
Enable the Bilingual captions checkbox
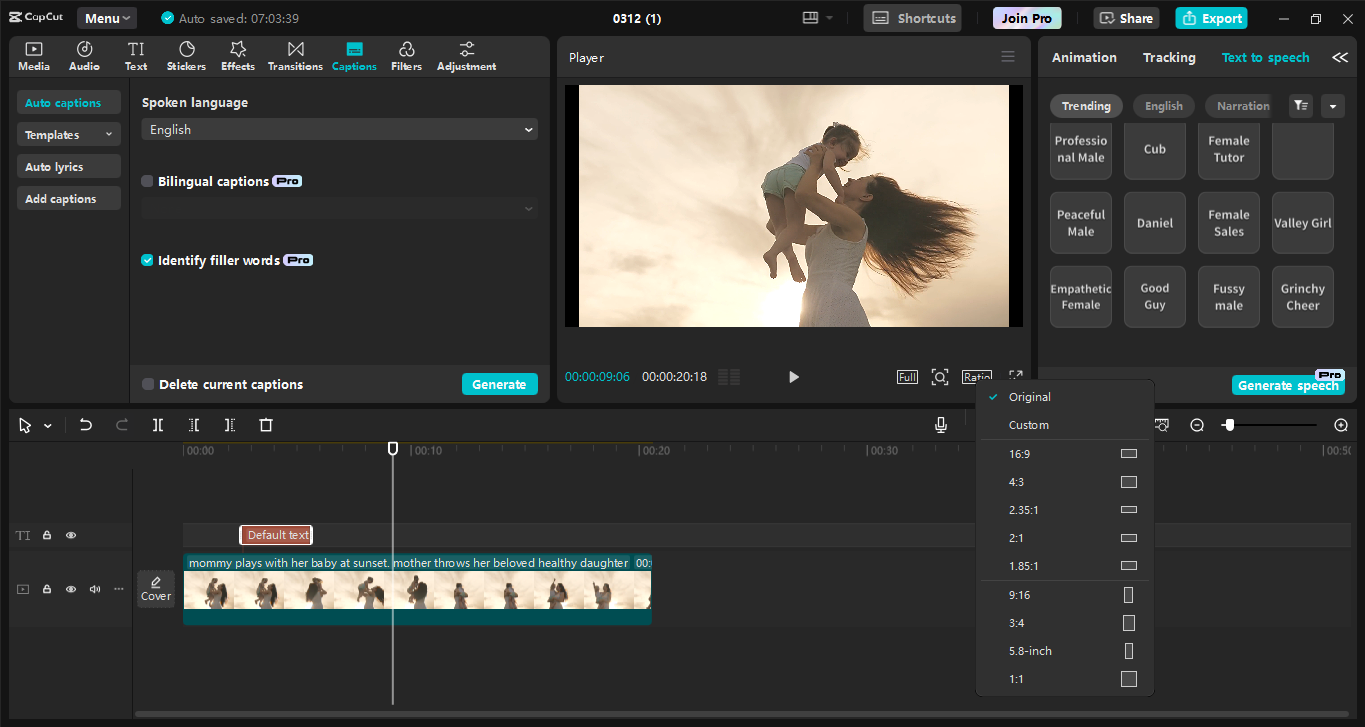click(x=147, y=181)
